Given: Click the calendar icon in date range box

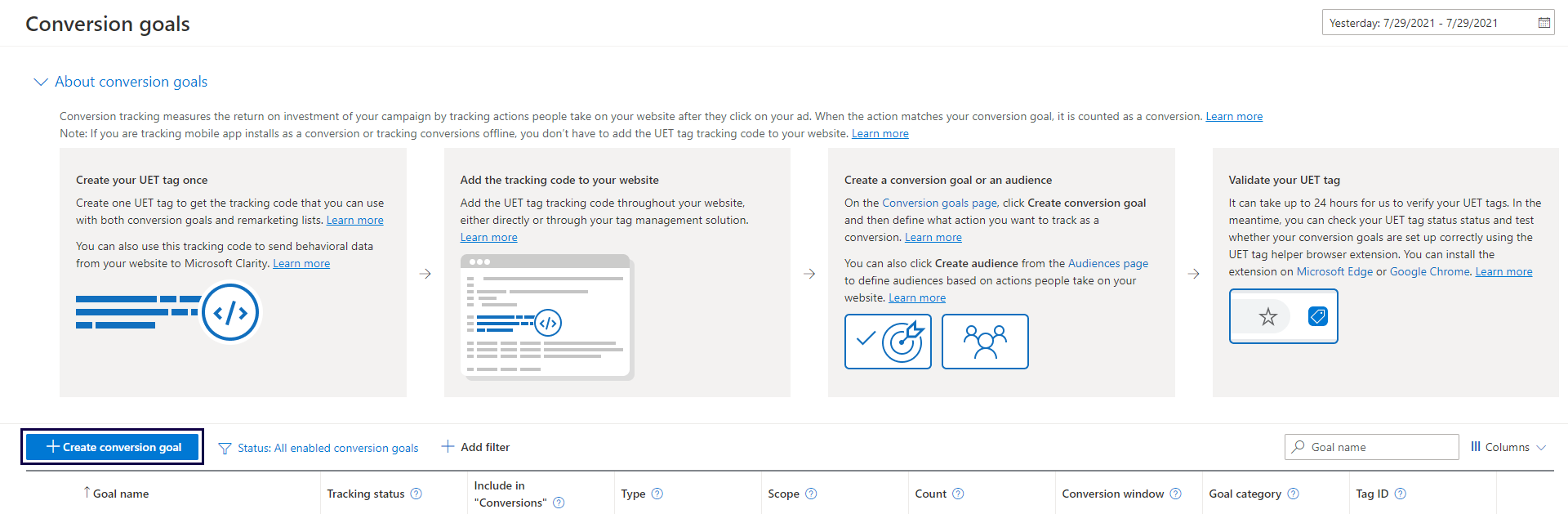Looking at the screenshot, I should [1543, 23].
